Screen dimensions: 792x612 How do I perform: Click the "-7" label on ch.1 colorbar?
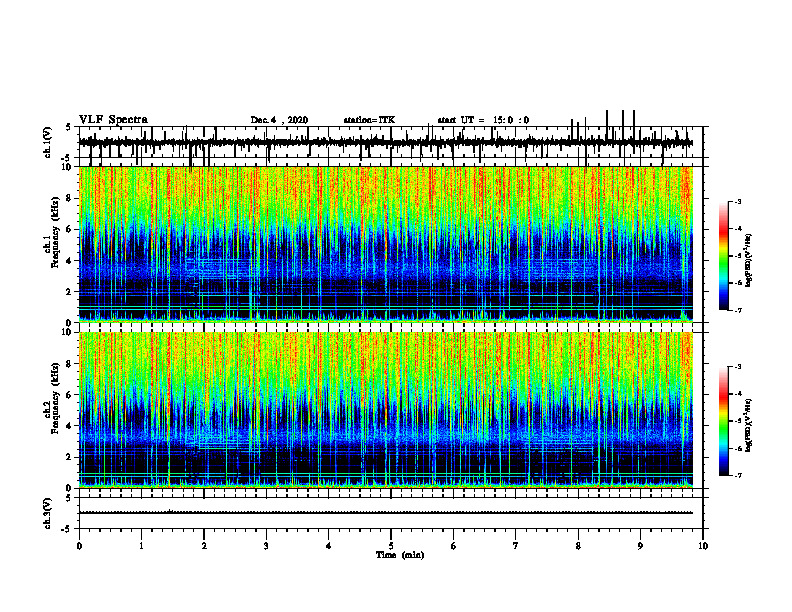737,310
